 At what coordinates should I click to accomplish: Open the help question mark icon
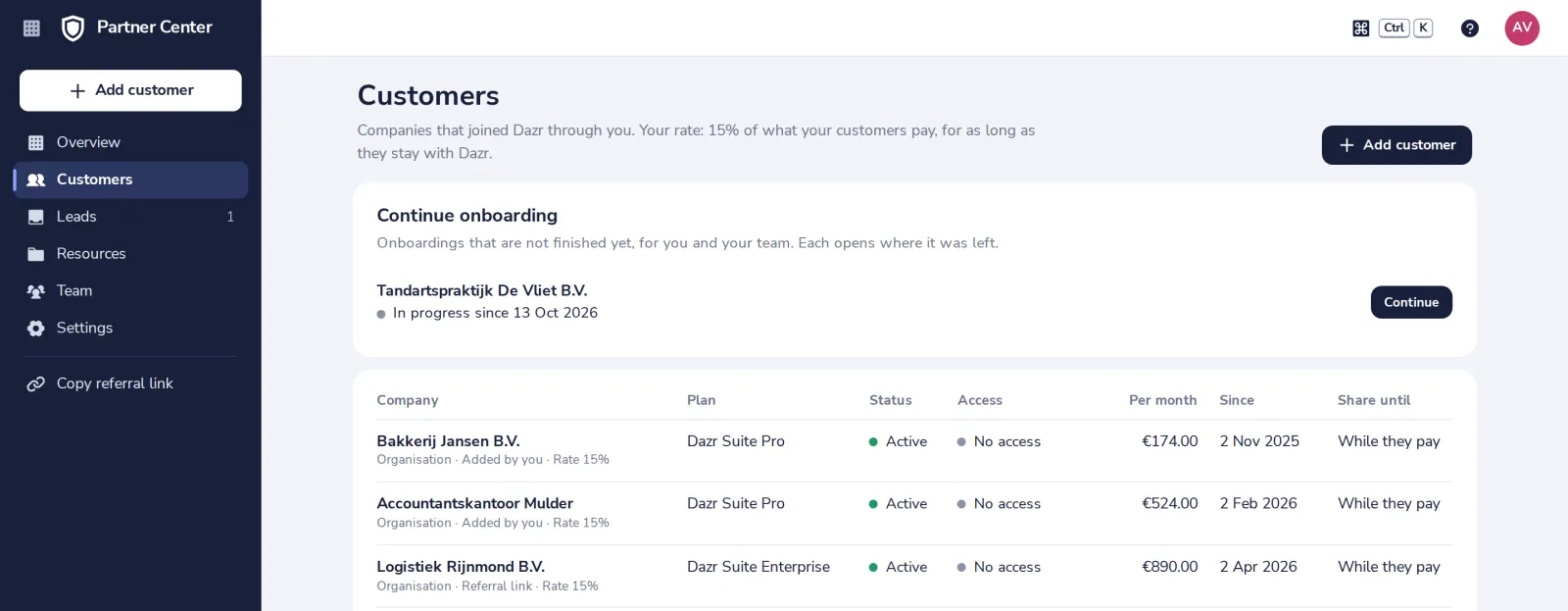point(1469,28)
